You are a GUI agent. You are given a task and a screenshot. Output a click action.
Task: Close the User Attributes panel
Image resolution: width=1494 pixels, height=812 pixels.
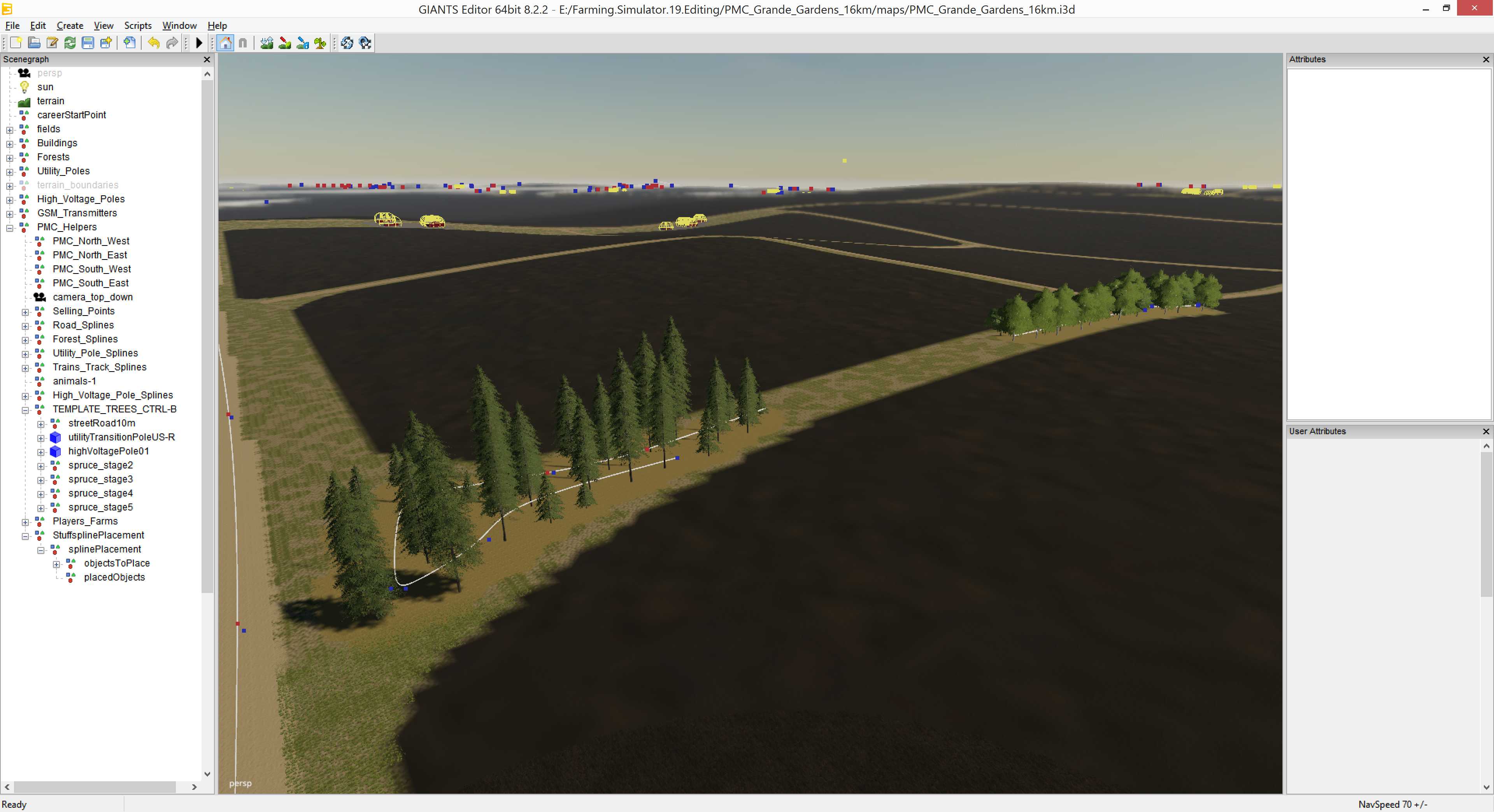pos(1486,431)
